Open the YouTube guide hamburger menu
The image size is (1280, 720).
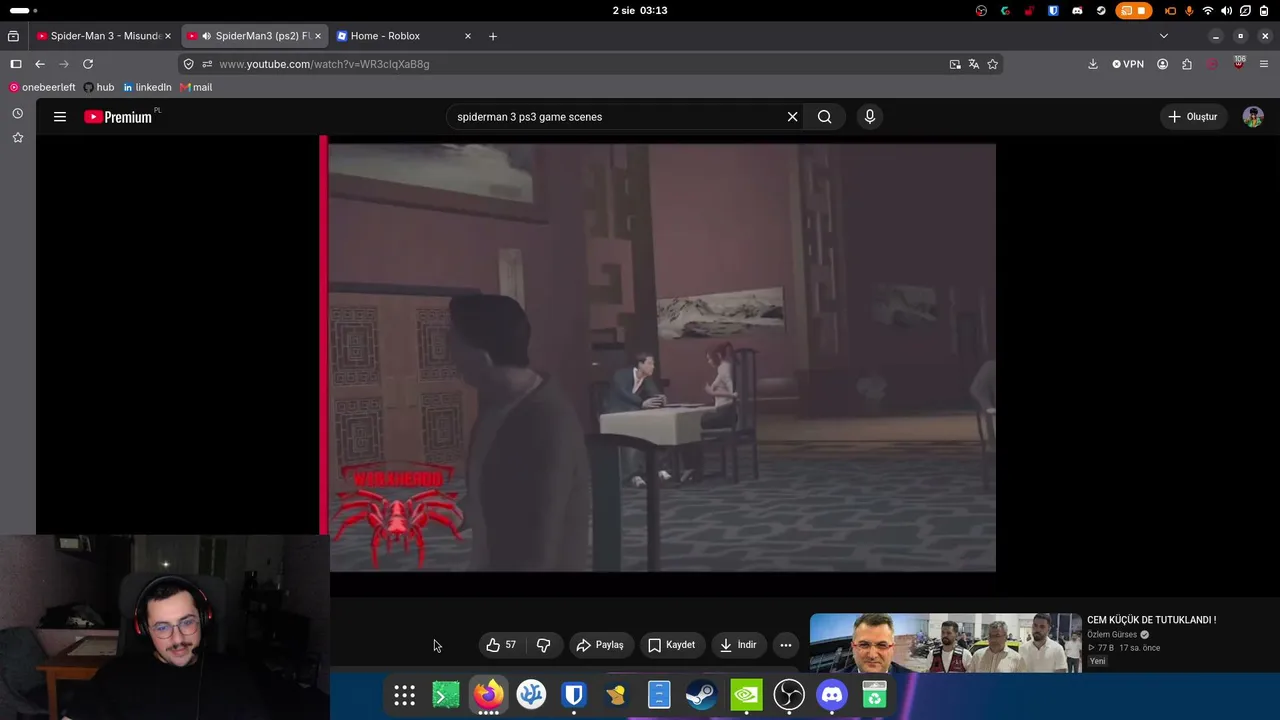(60, 117)
